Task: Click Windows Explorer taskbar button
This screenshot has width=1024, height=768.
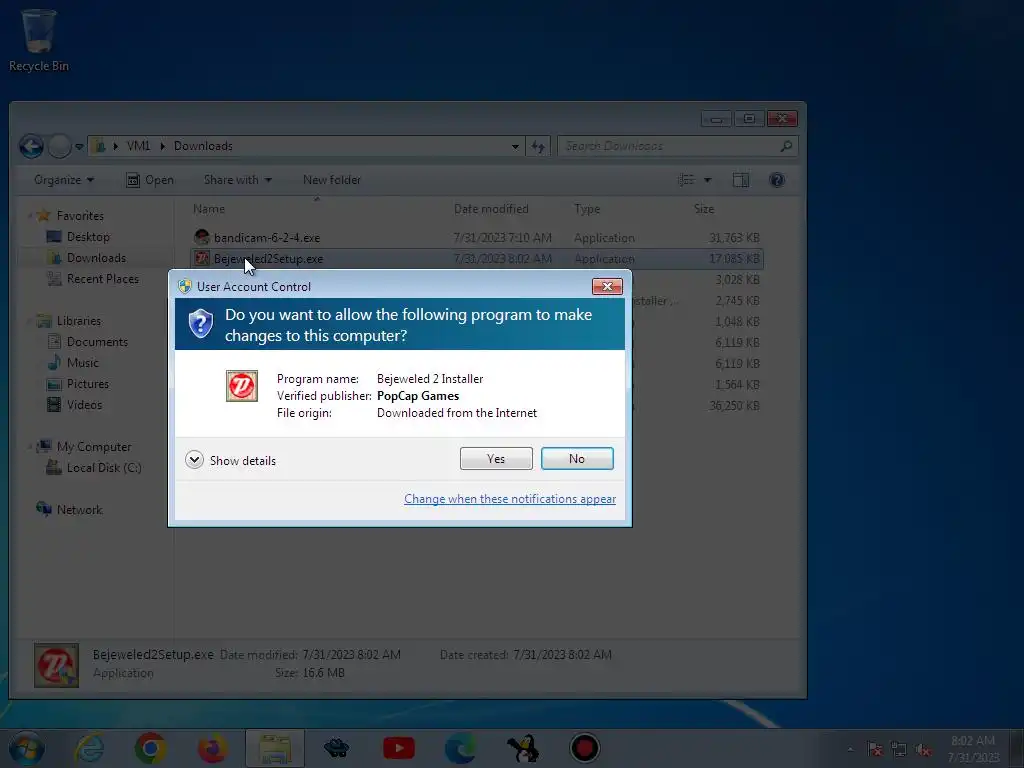Action: [x=275, y=748]
